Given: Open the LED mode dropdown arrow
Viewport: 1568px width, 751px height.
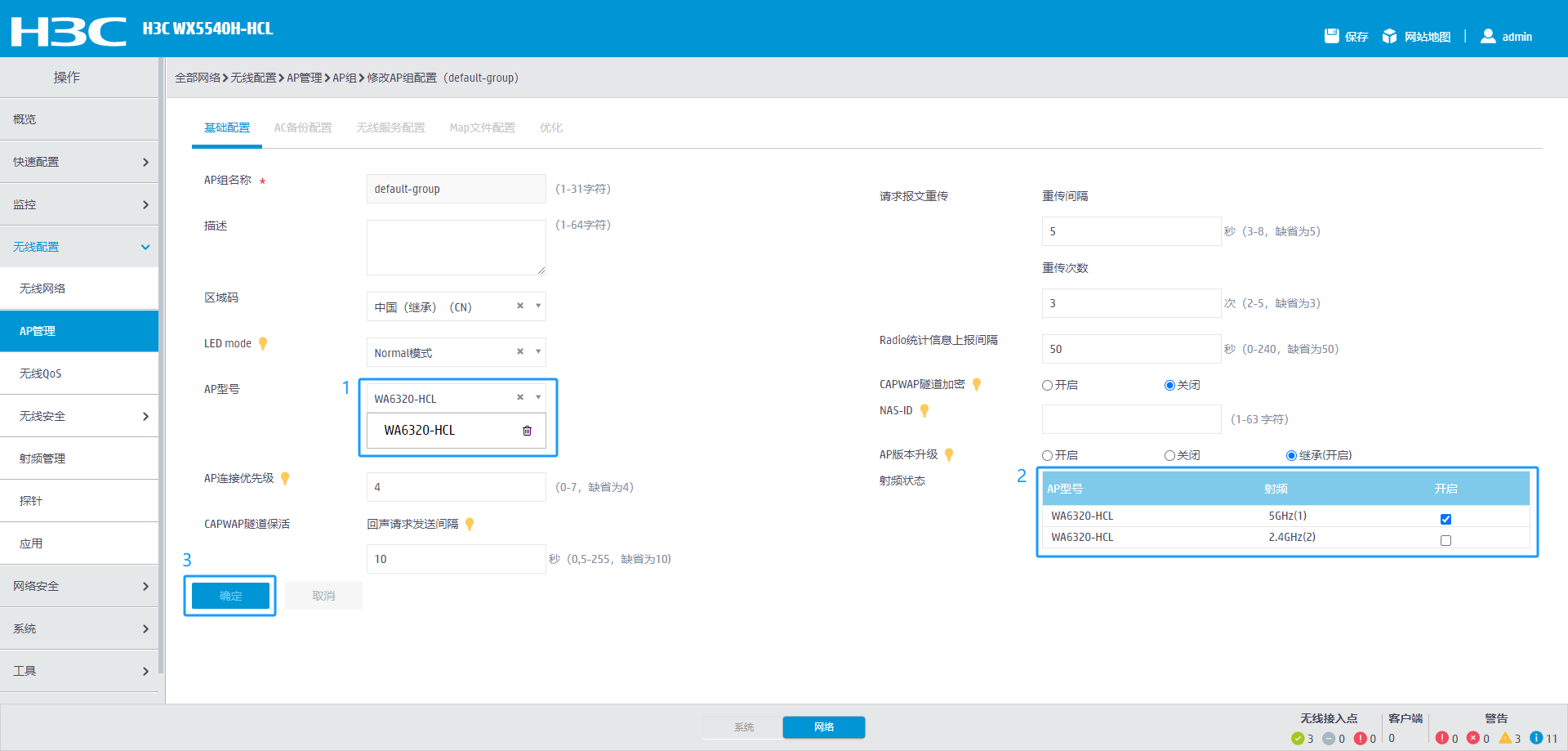Looking at the screenshot, I should click(x=538, y=352).
